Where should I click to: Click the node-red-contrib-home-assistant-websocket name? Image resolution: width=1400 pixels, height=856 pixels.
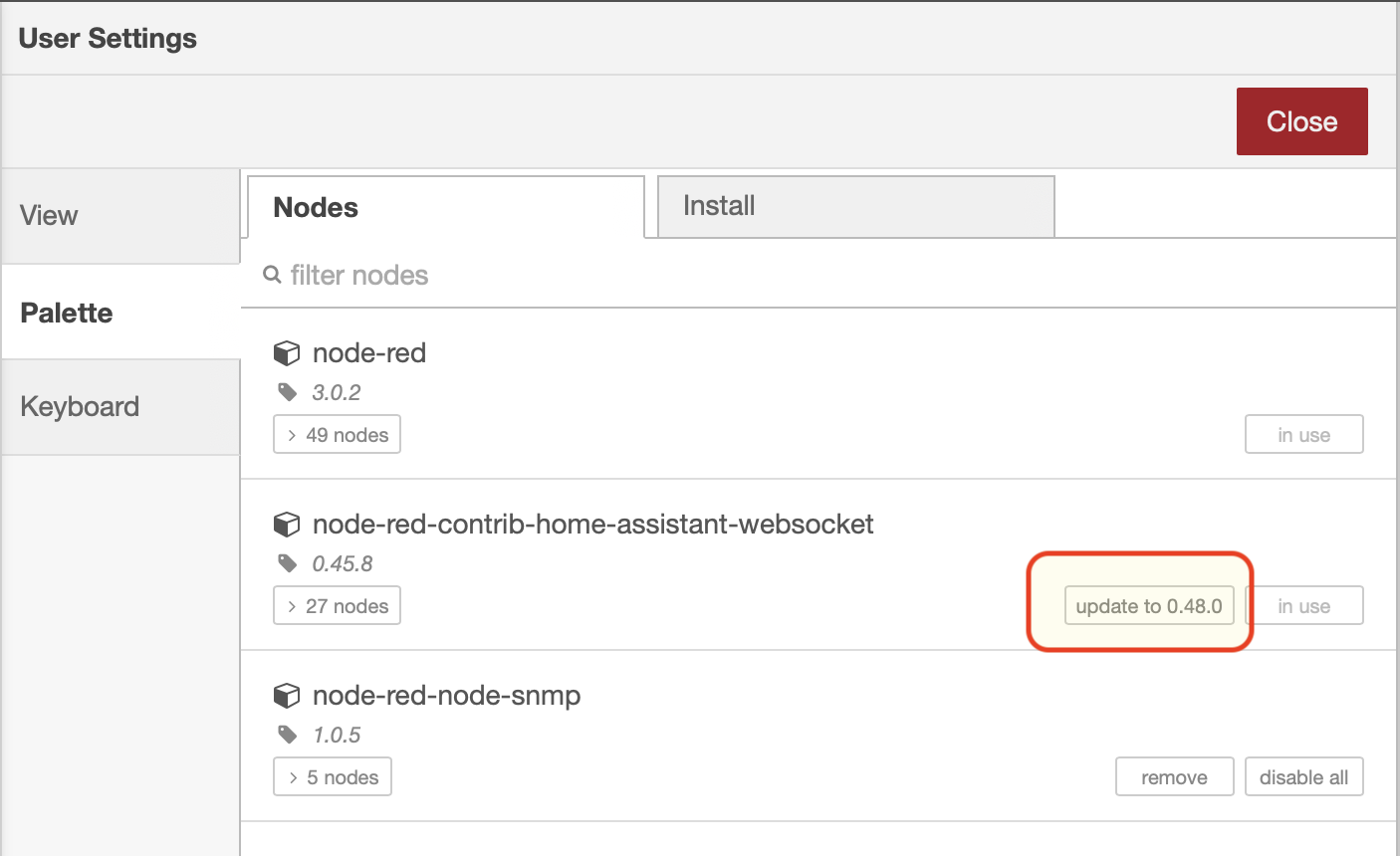pos(593,525)
